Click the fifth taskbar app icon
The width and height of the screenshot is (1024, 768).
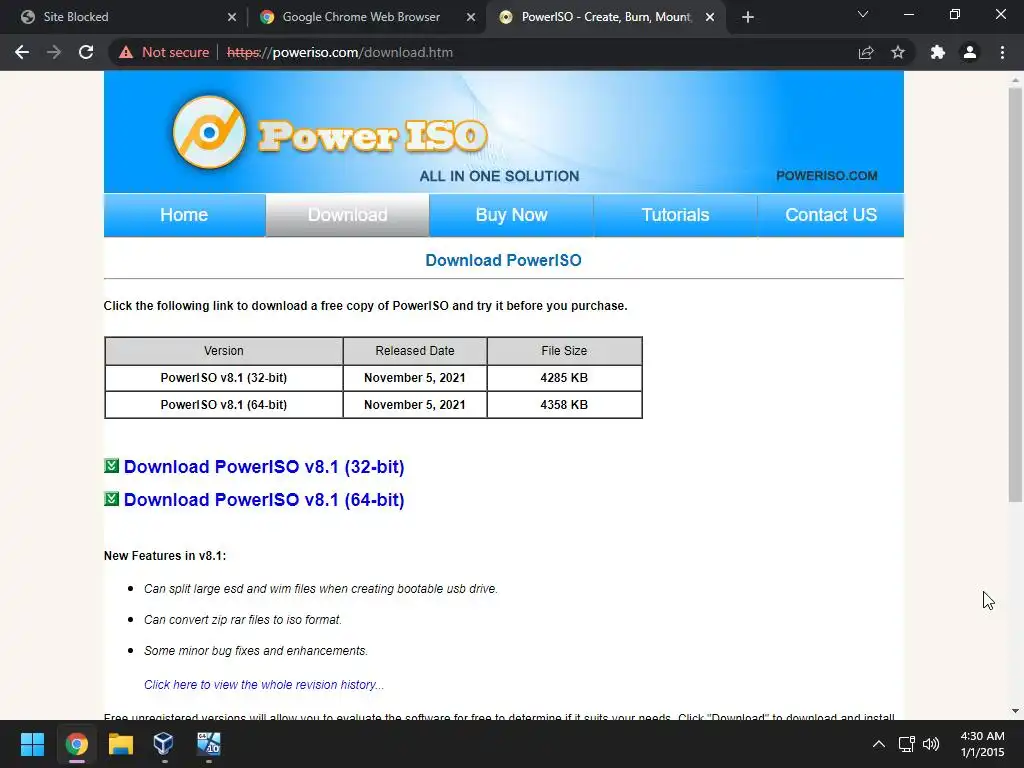point(209,744)
